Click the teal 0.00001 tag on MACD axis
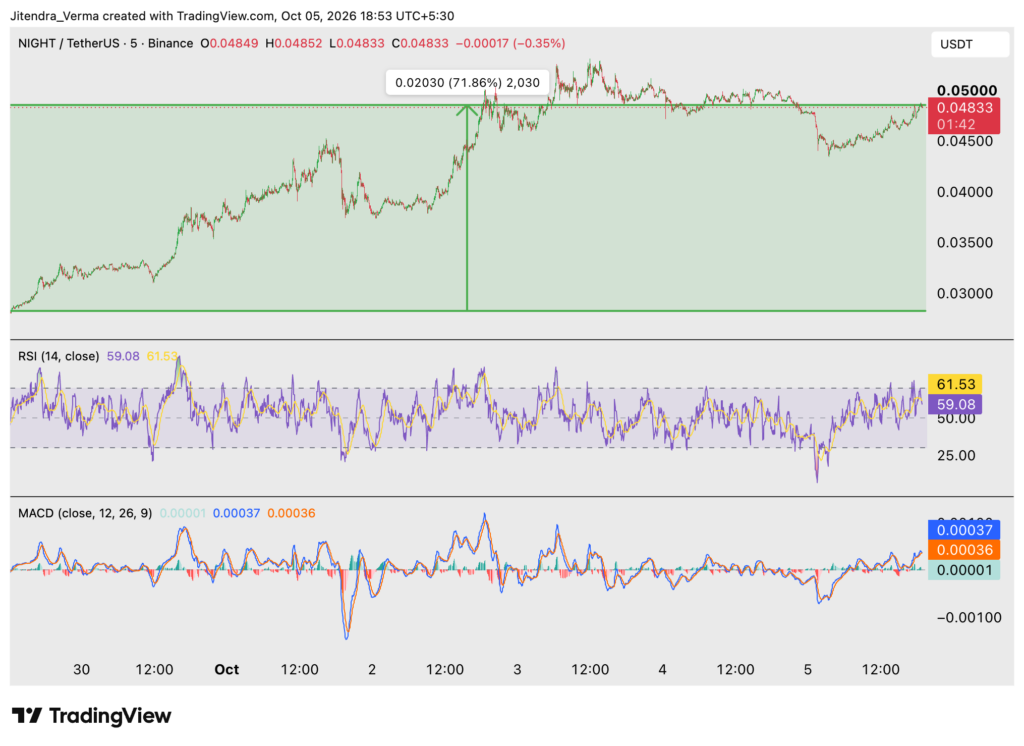1024x746 pixels. [964, 570]
